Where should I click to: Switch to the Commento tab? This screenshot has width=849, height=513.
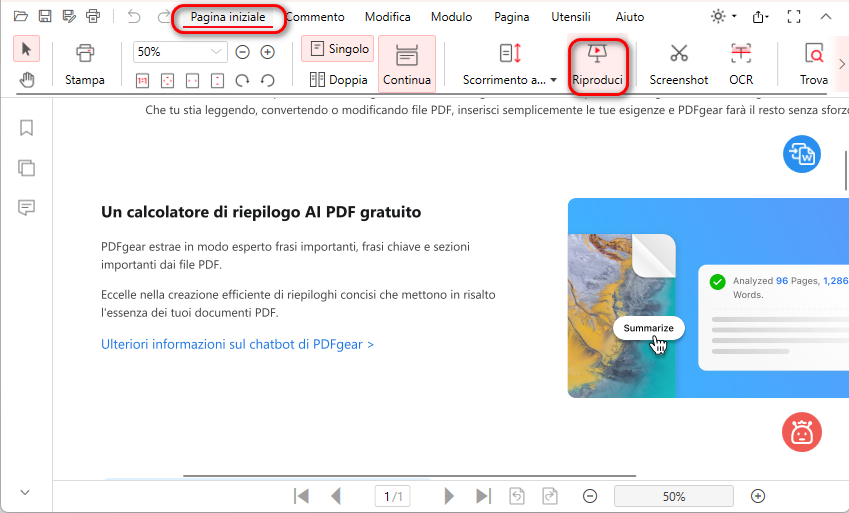(x=315, y=17)
